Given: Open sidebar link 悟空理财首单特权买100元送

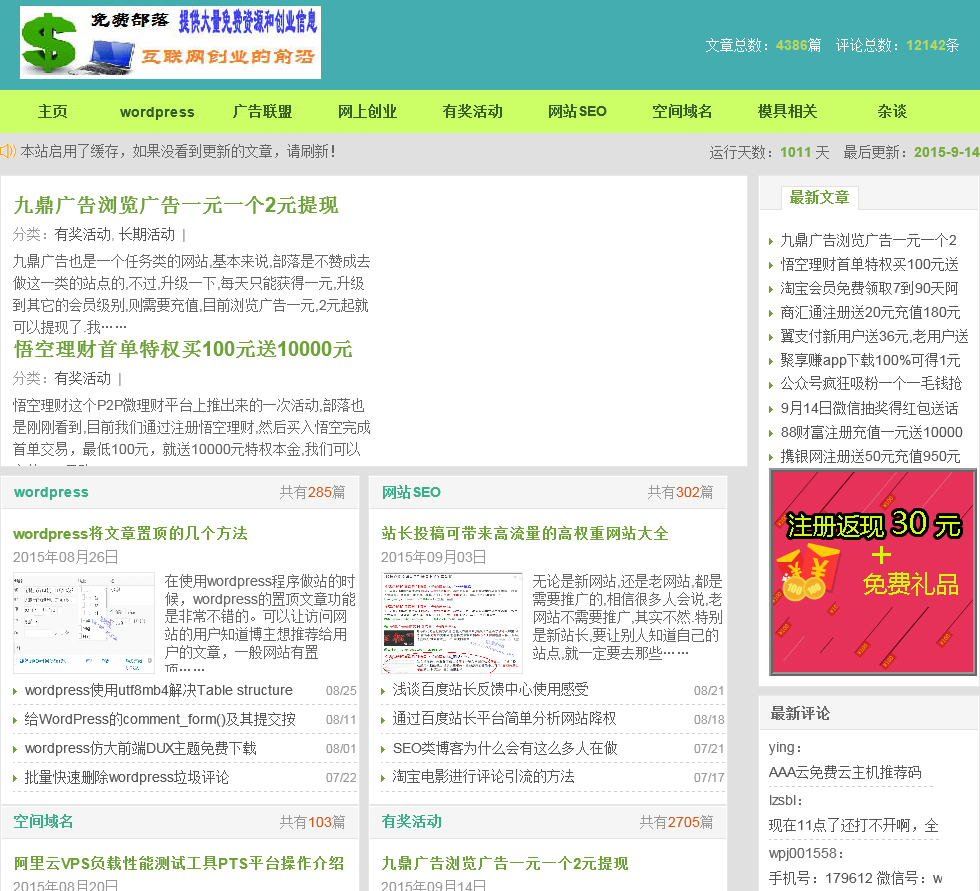Looking at the screenshot, I should coord(869,264).
